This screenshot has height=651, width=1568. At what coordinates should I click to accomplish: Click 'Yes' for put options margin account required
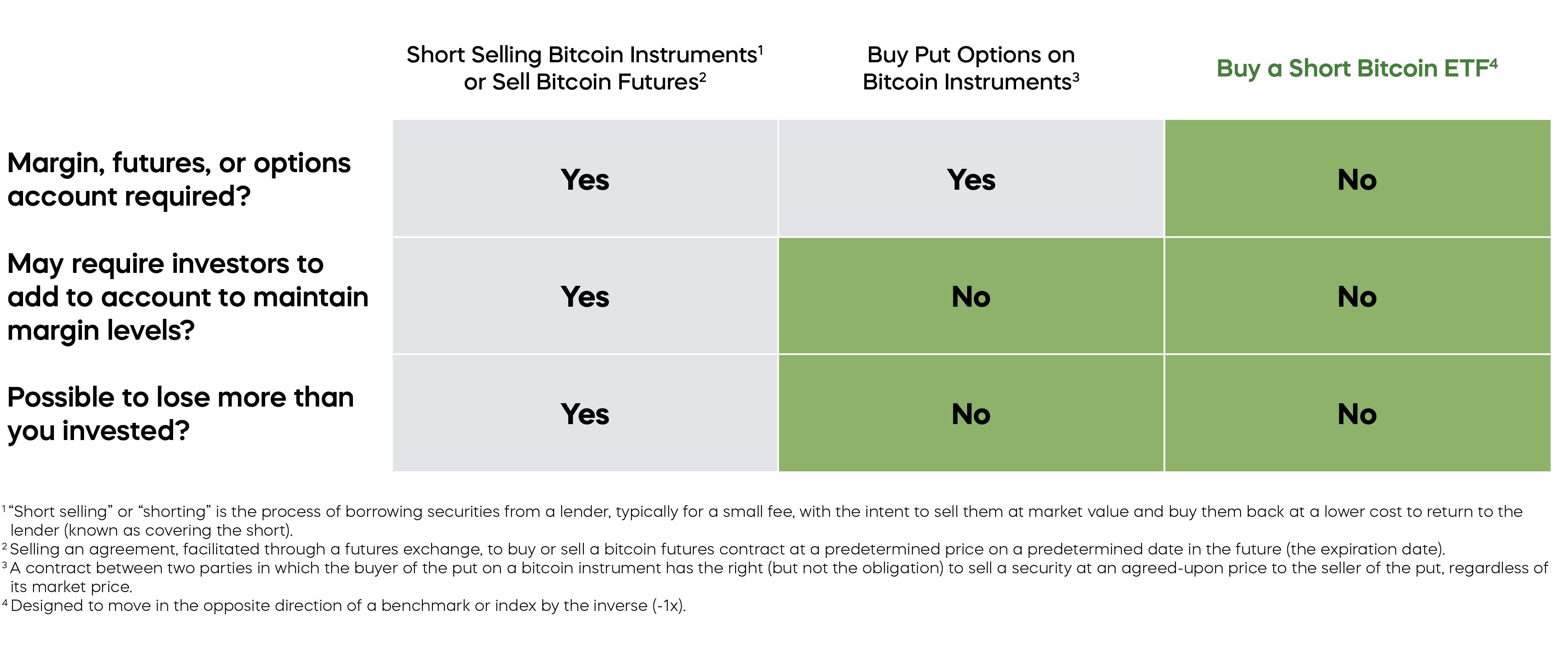[971, 180]
